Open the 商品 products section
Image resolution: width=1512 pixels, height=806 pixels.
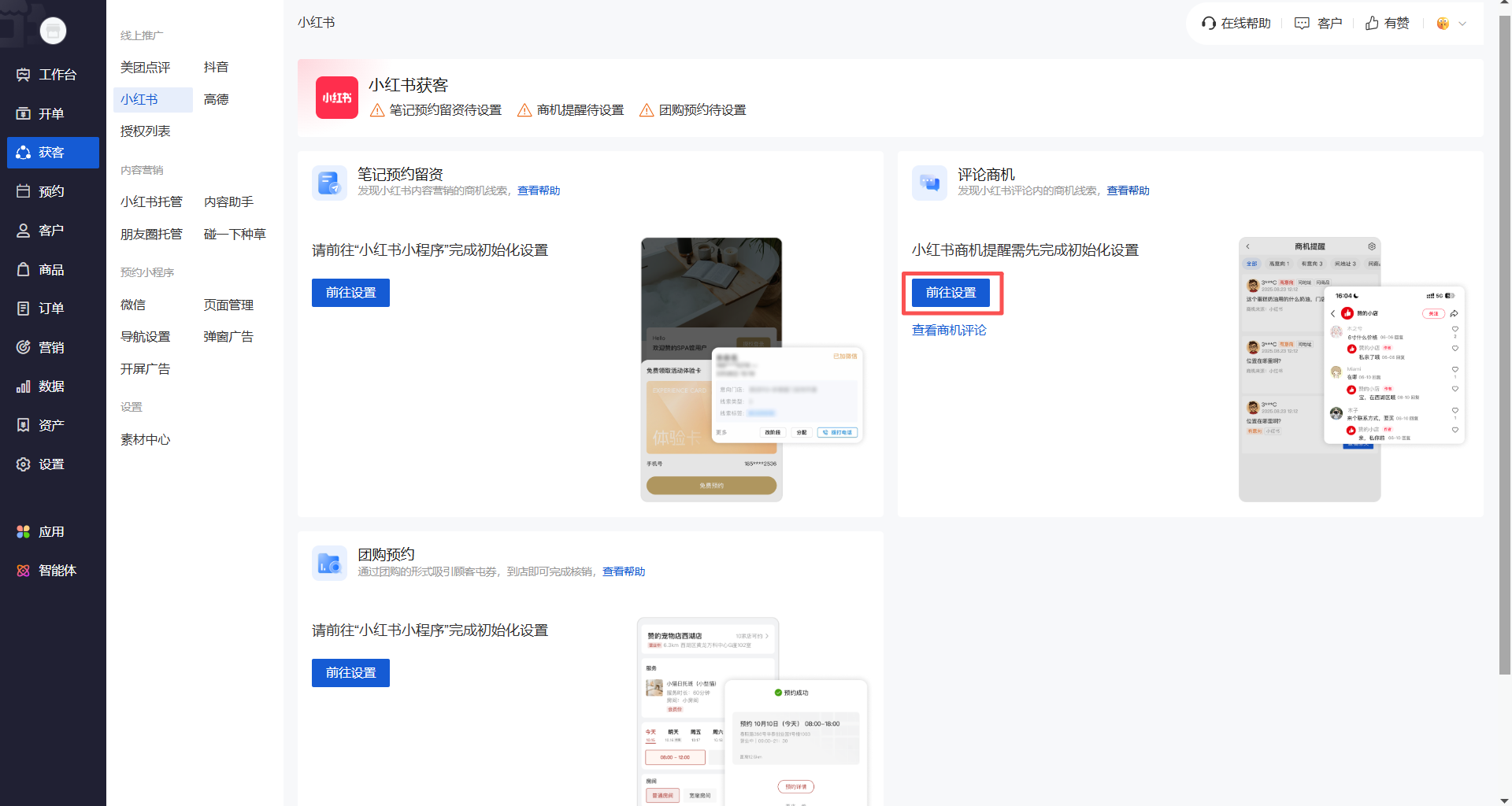point(53,269)
